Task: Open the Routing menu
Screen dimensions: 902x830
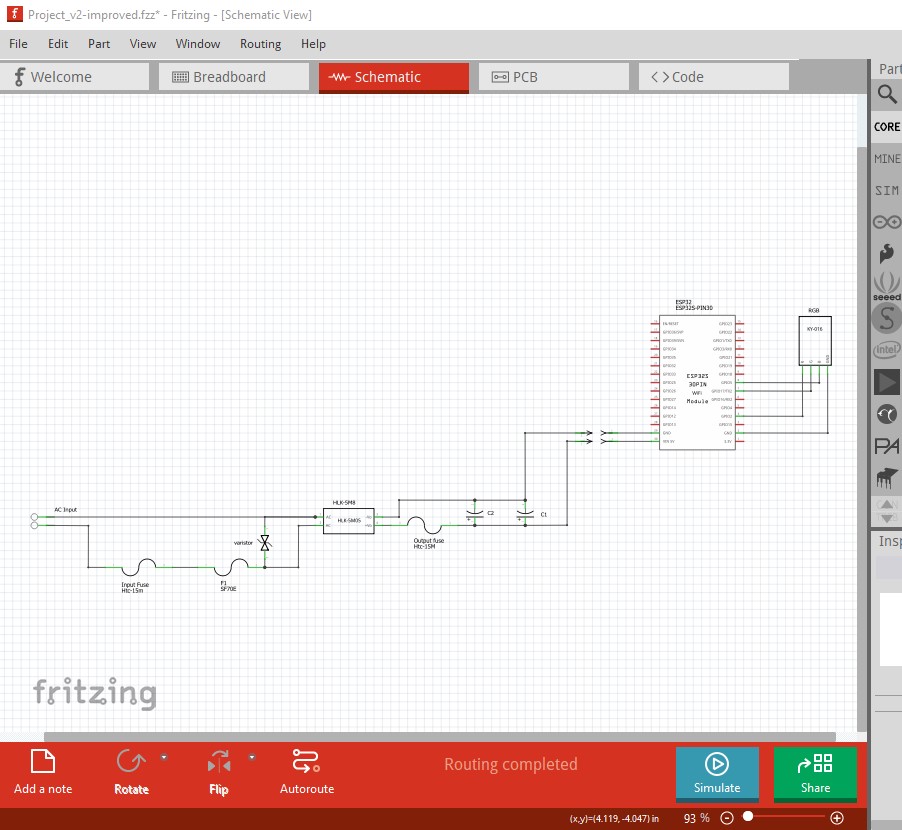Action: (x=261, y=44)
